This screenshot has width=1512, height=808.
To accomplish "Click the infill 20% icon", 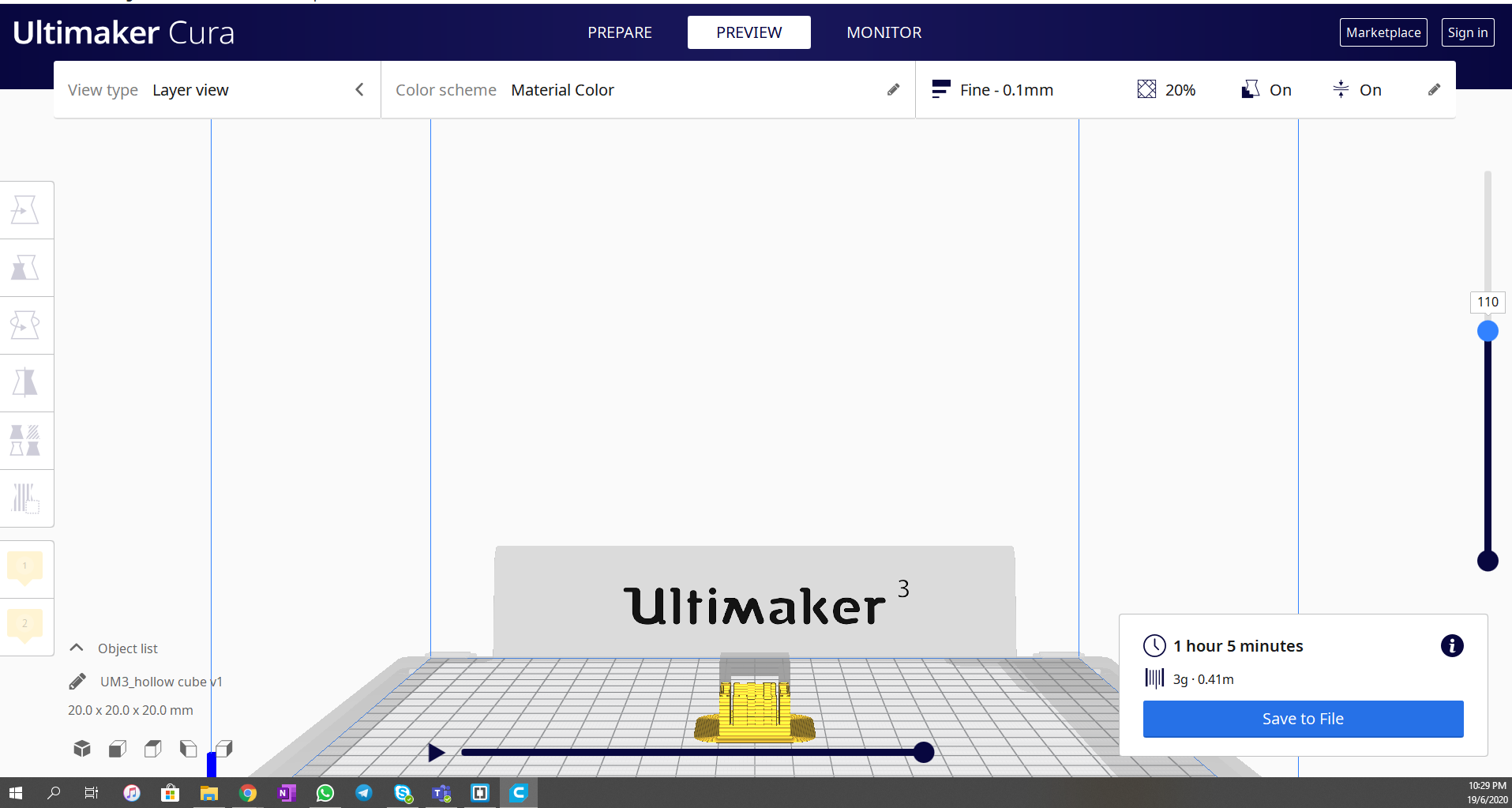I will coord(1146,89).
